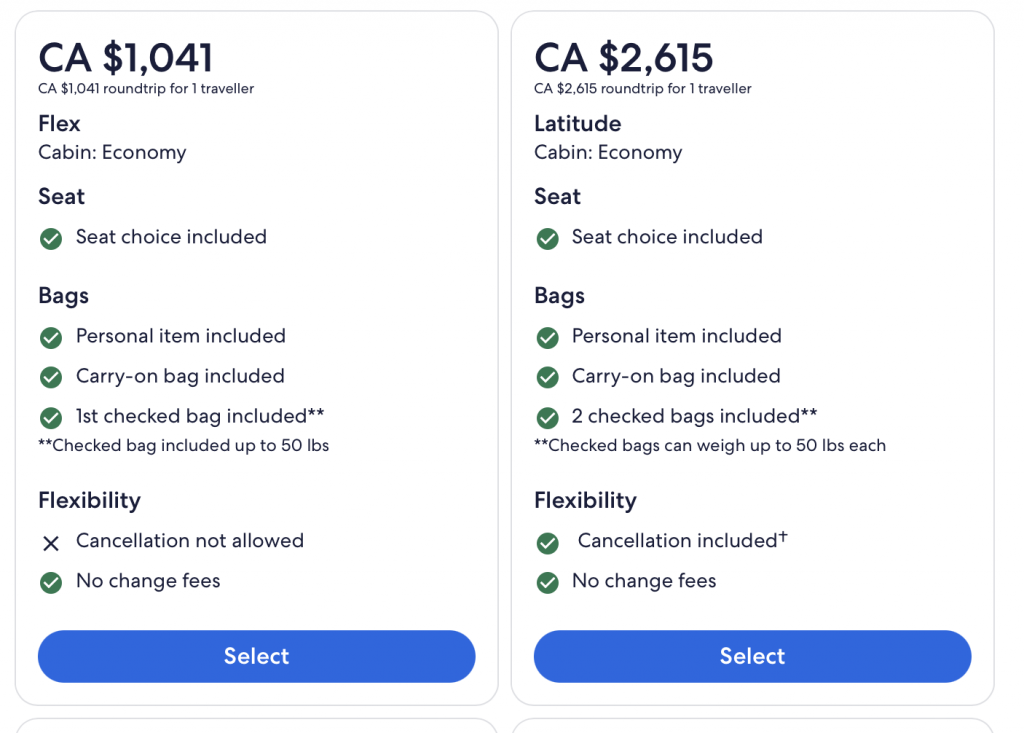Click Latitude no change fees checkmark
1024x733 pixels.
click(x=547, y=583)
